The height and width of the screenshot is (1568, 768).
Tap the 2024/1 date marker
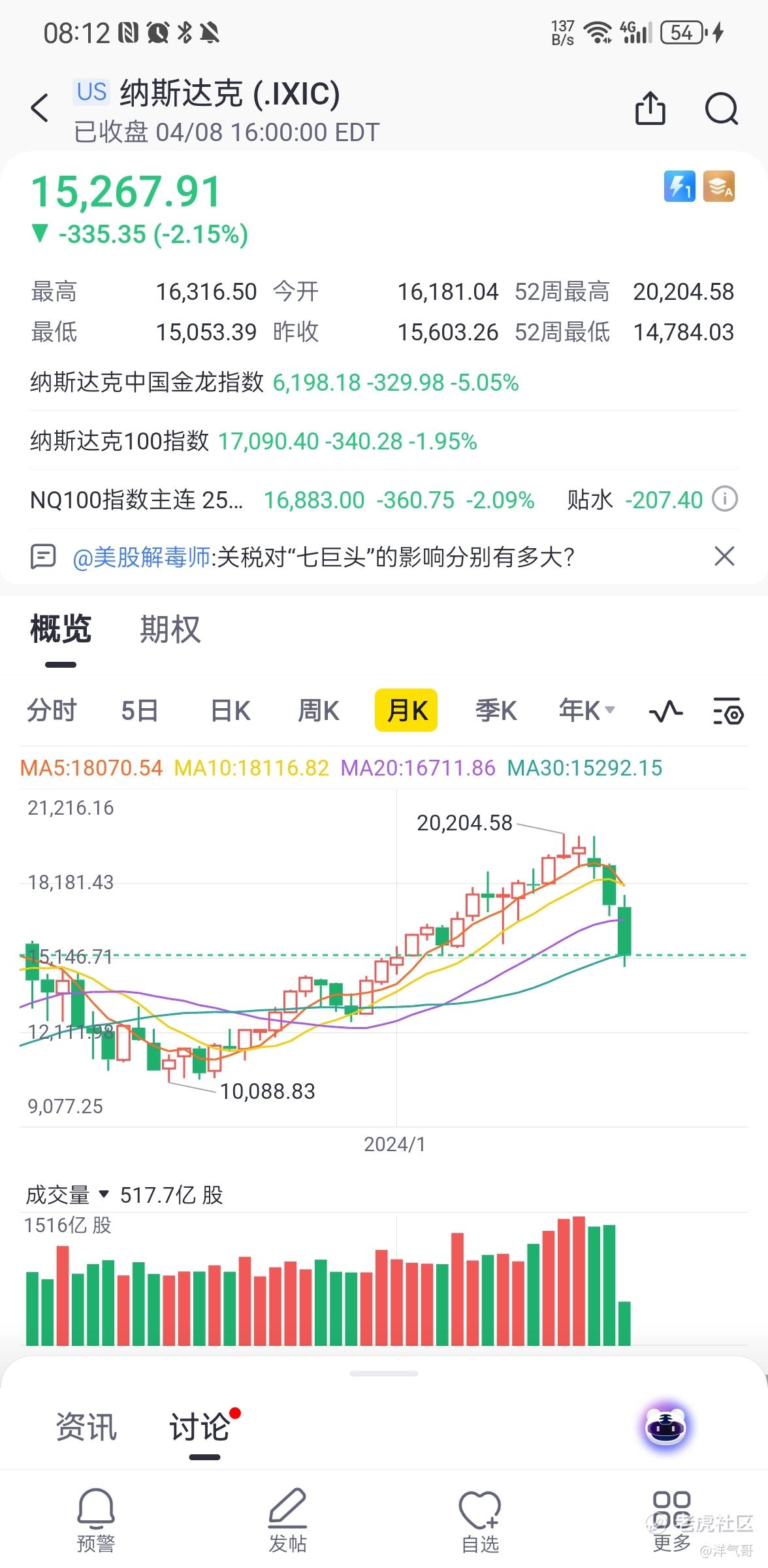[394, 1144]
